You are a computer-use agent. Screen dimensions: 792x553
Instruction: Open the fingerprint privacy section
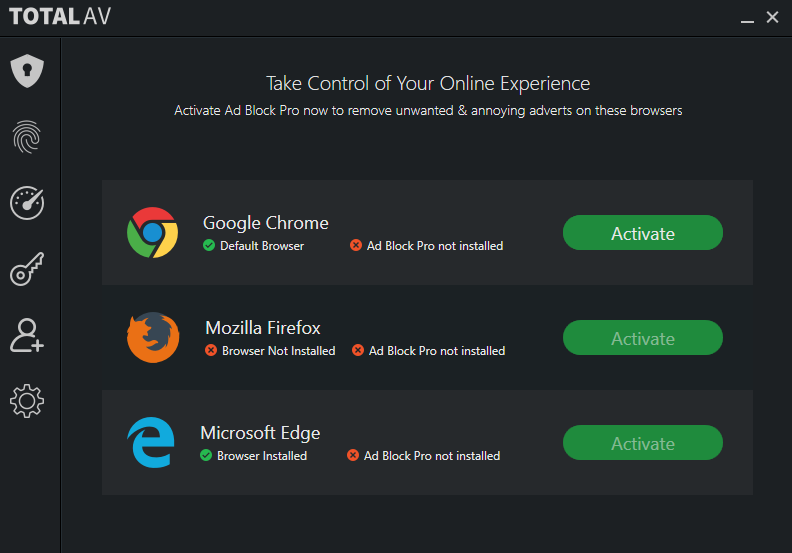tap(27, 137)
